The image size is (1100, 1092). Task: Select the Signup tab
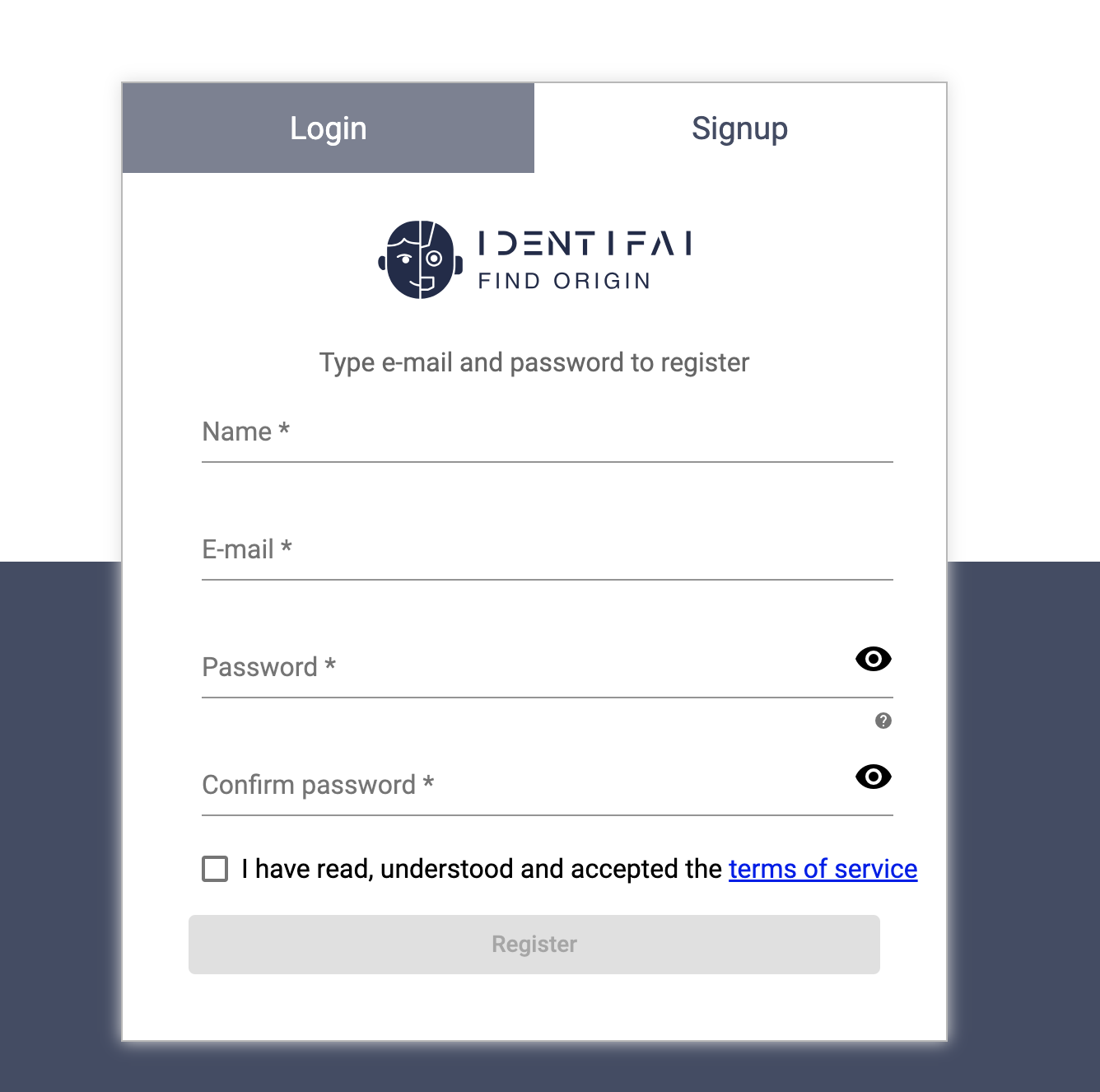739,128
